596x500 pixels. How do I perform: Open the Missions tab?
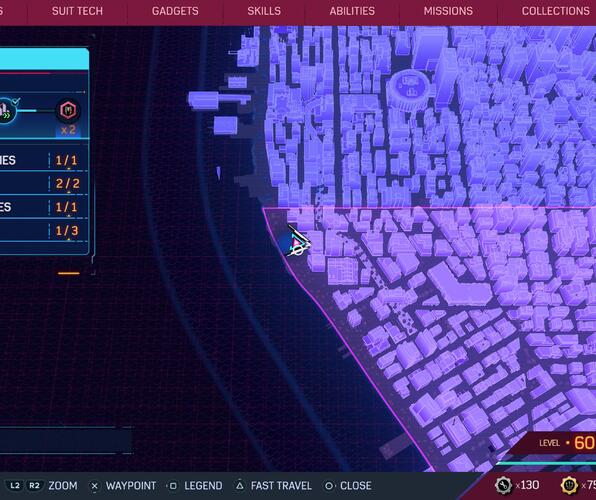point(448,11)
